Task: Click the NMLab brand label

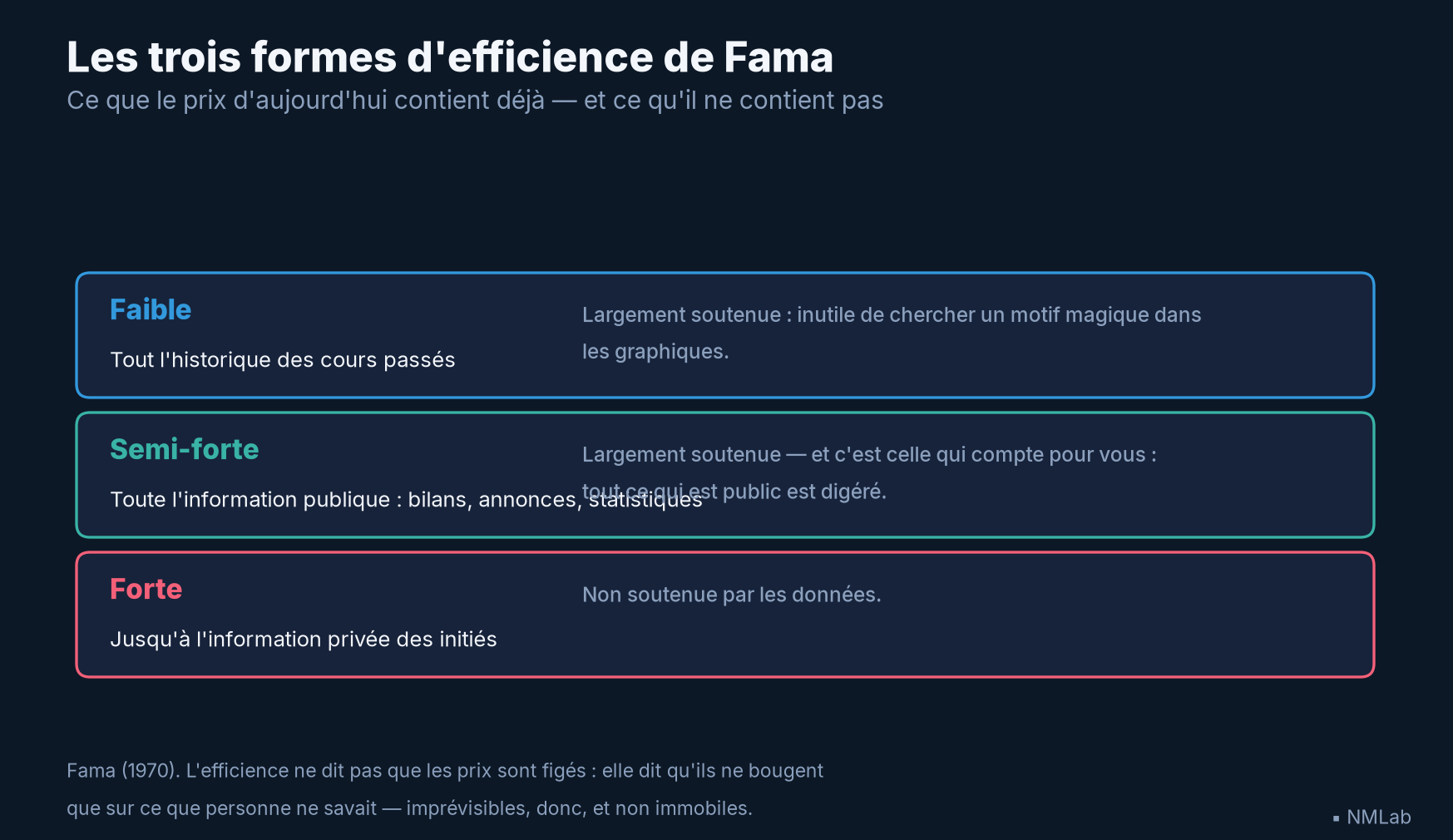Action: tap(1378, 818)
